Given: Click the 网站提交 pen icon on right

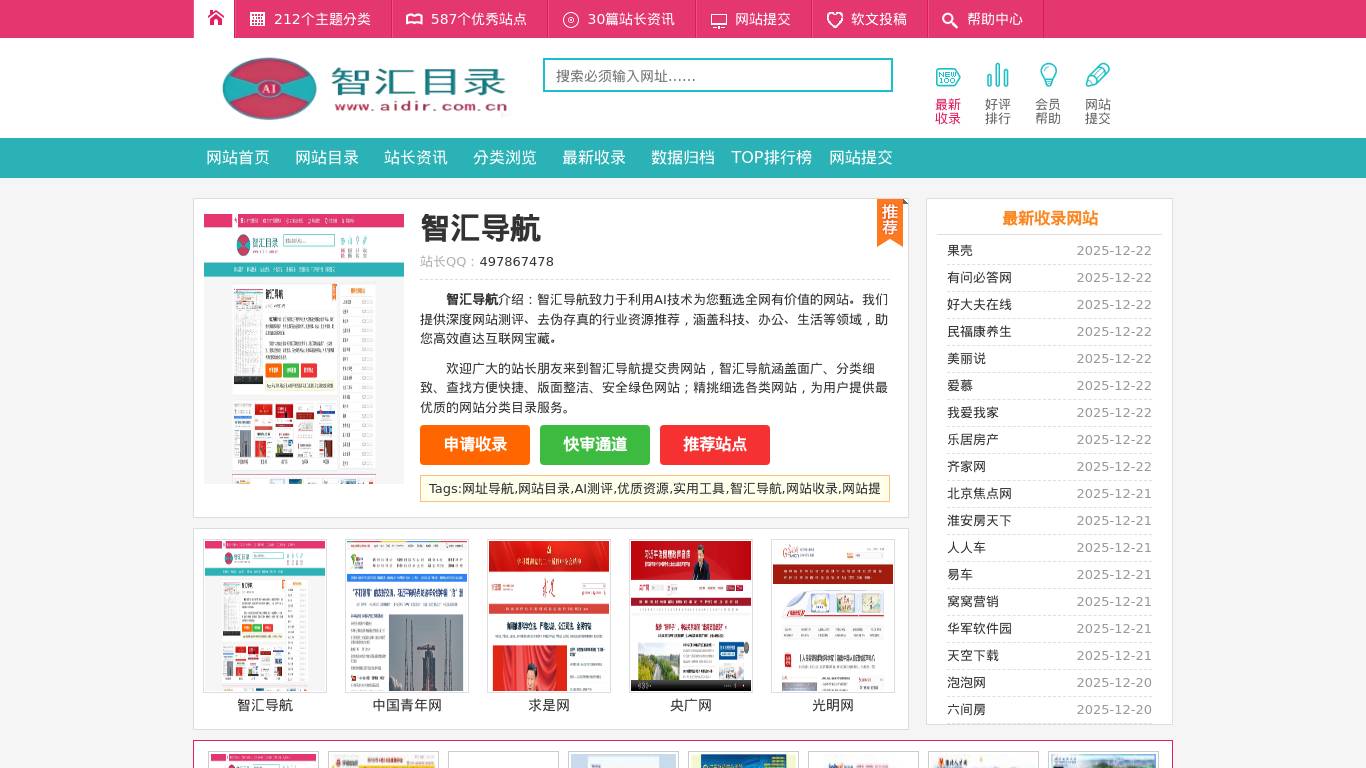Looking at the screenshot, I should coord(1098,75).
